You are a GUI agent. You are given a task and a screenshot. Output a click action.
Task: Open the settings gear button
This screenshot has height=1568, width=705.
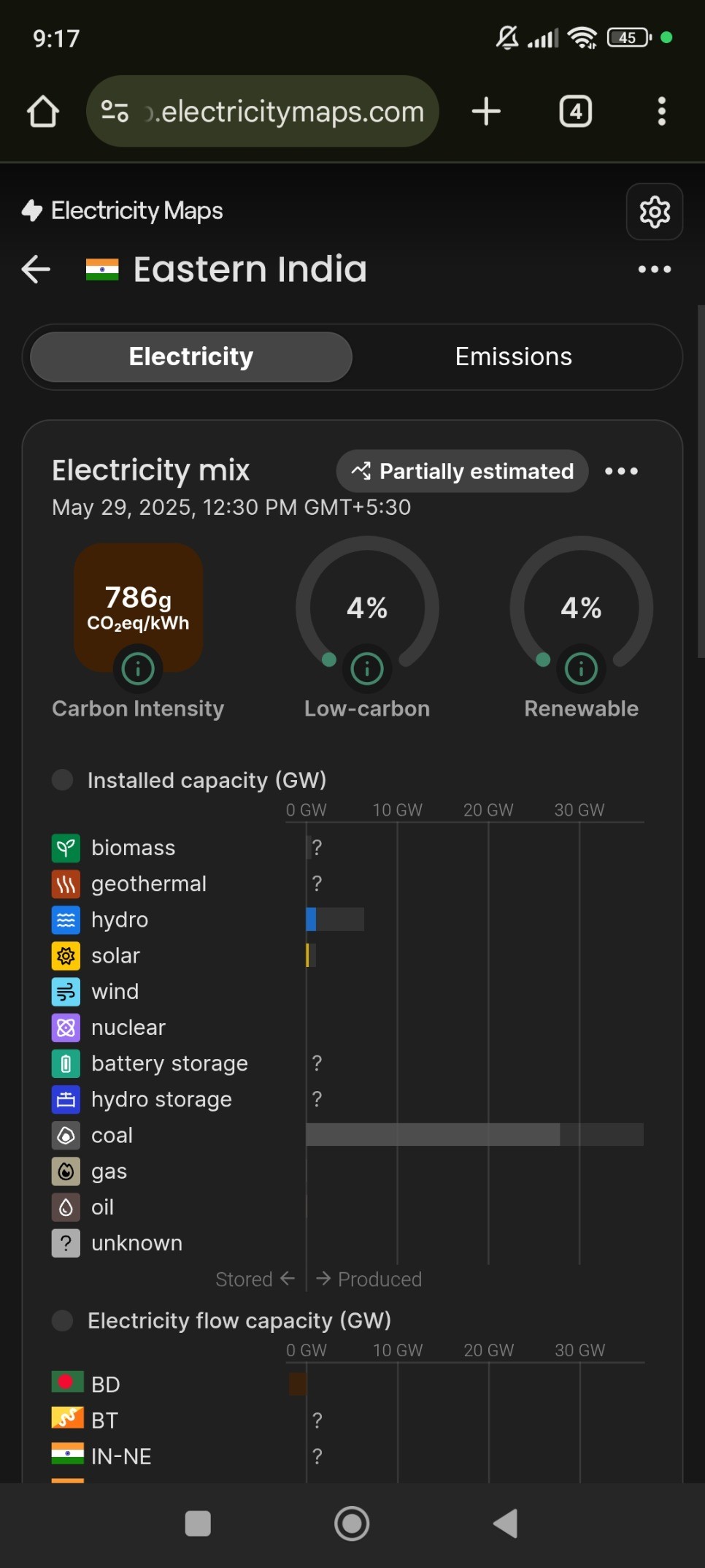(x=655, y=212)
